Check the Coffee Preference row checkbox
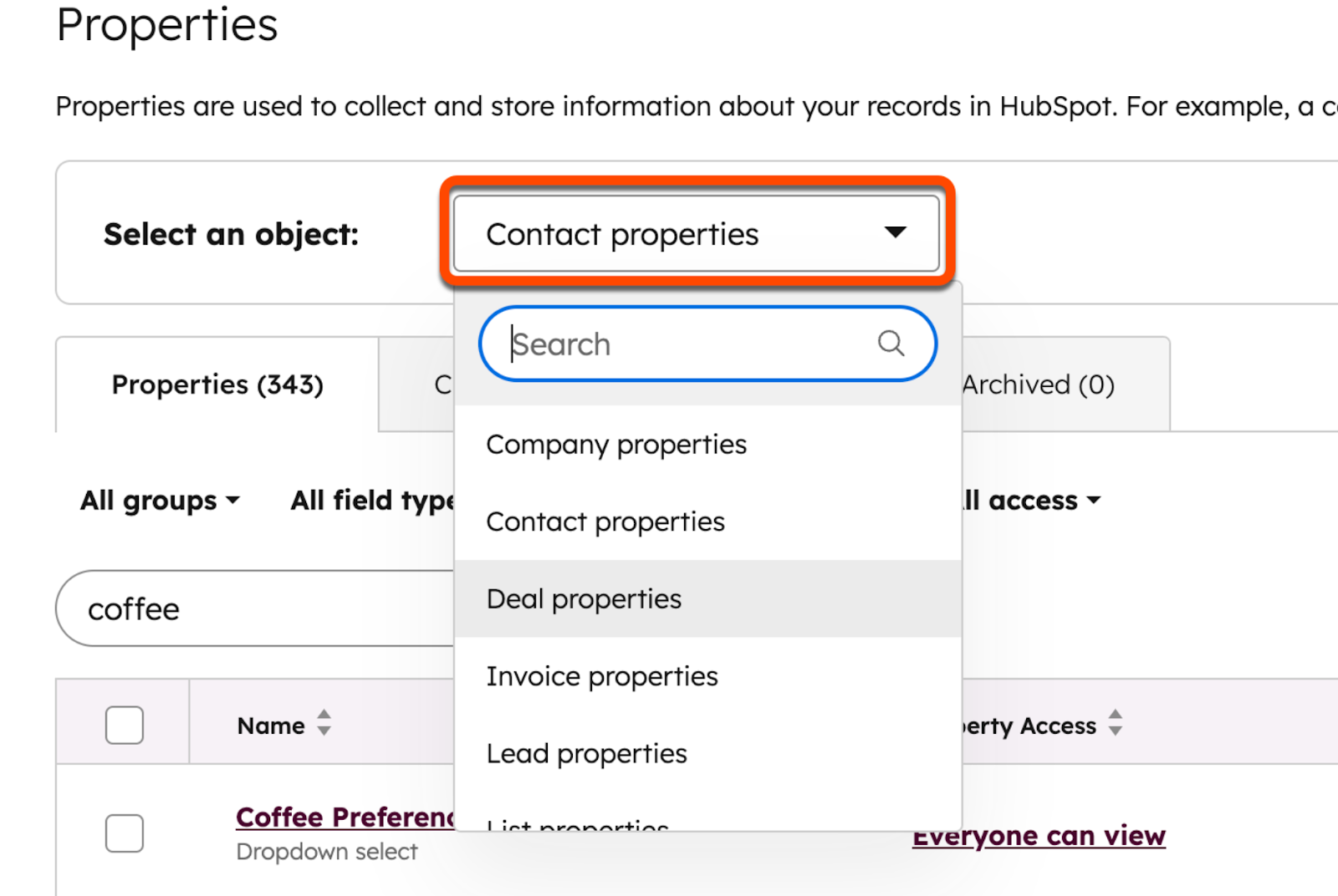The height and width of the screenshot is (896, 1338). click(124, 833)
